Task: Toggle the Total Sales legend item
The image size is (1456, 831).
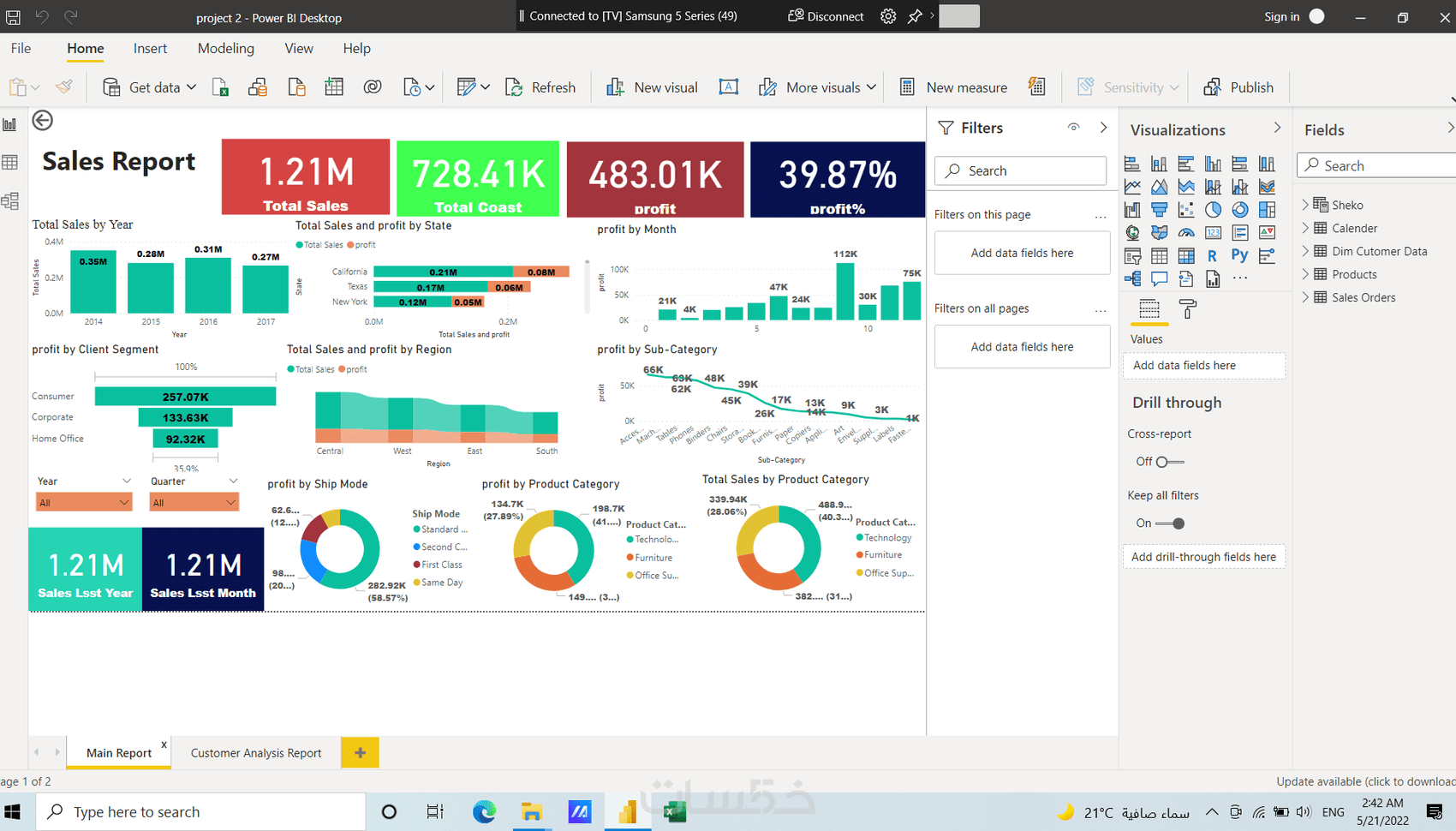Action: (318, 244)
